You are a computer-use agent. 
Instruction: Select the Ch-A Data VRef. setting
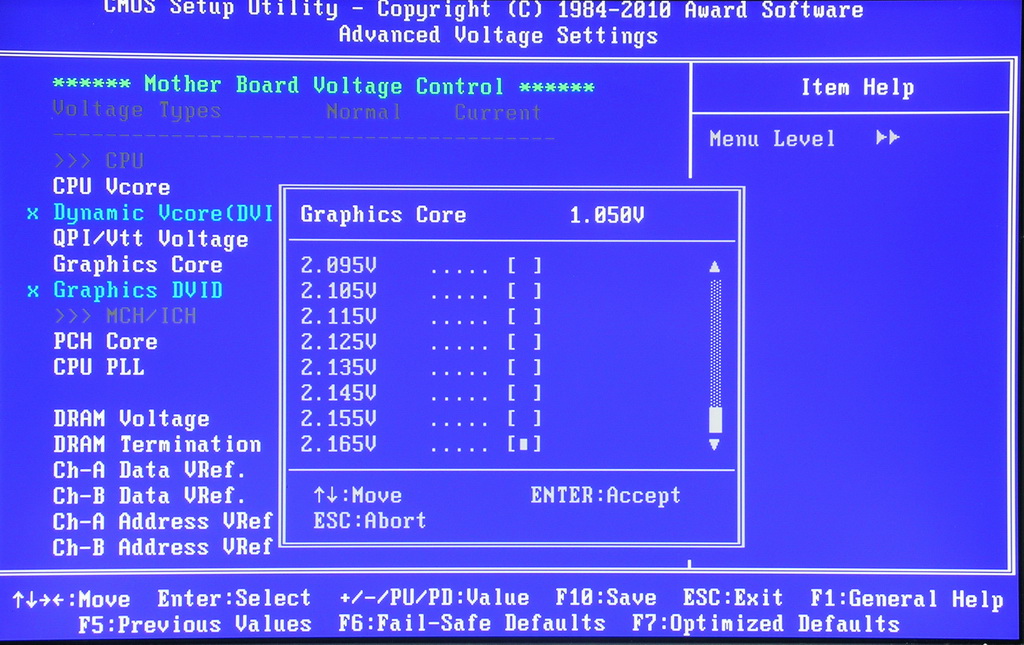click(x=149, y=470)
